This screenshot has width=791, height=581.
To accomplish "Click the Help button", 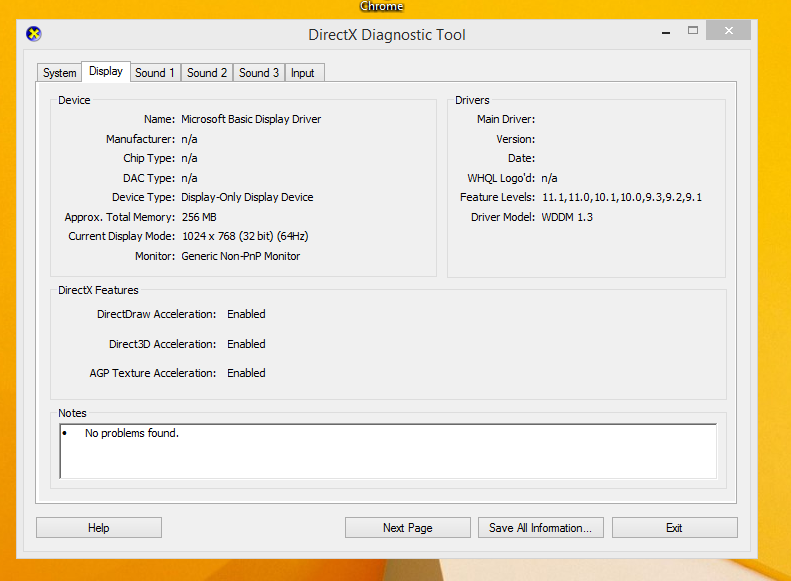I will coord(99,528).
